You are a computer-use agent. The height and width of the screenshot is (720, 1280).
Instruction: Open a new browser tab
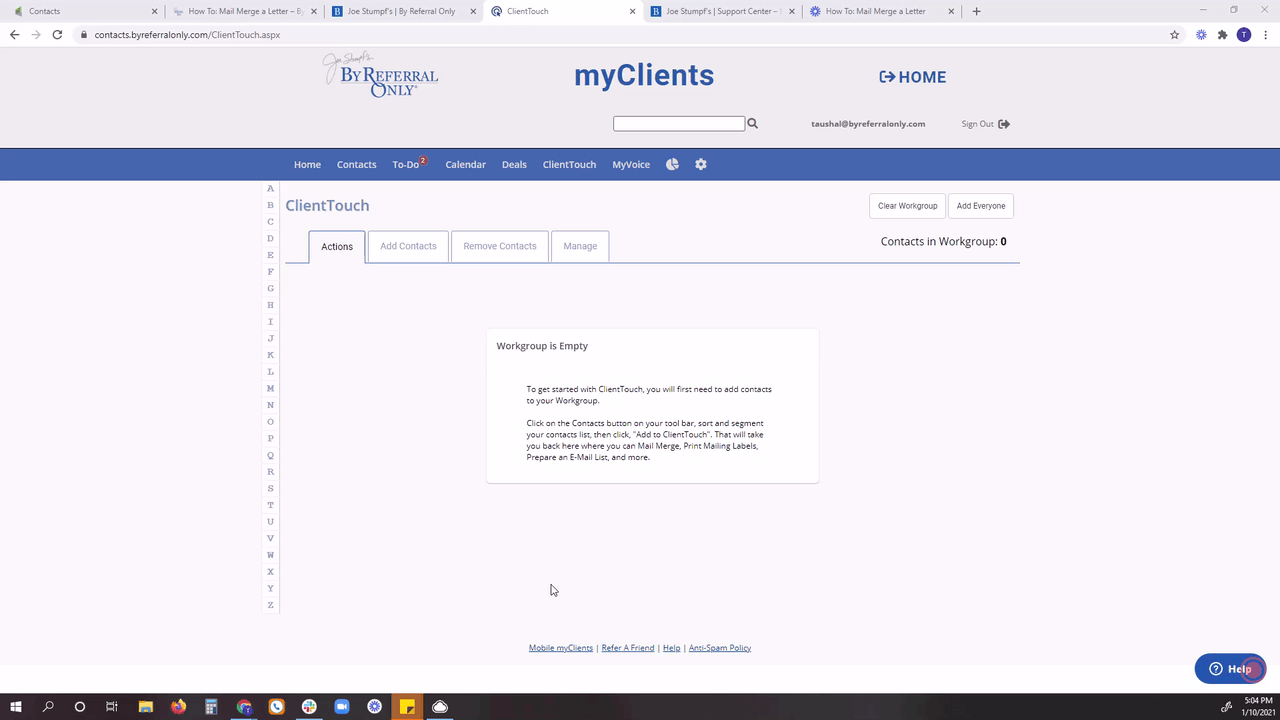tap(977, 11)
